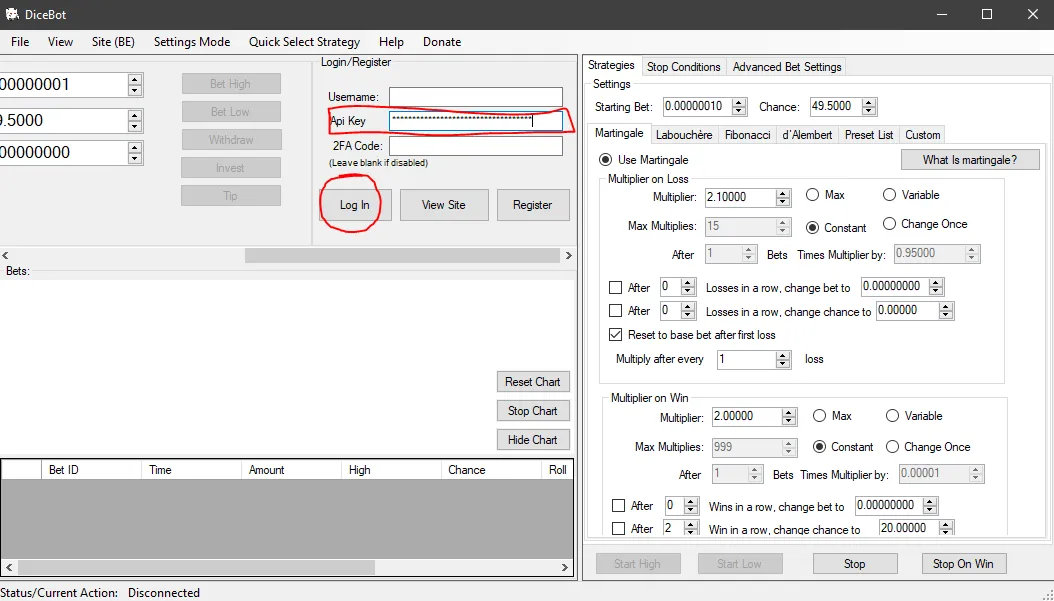Click the Log In button
This screenshot has height=601, width=1054.
pyautogui.click(x=354, y=205)
